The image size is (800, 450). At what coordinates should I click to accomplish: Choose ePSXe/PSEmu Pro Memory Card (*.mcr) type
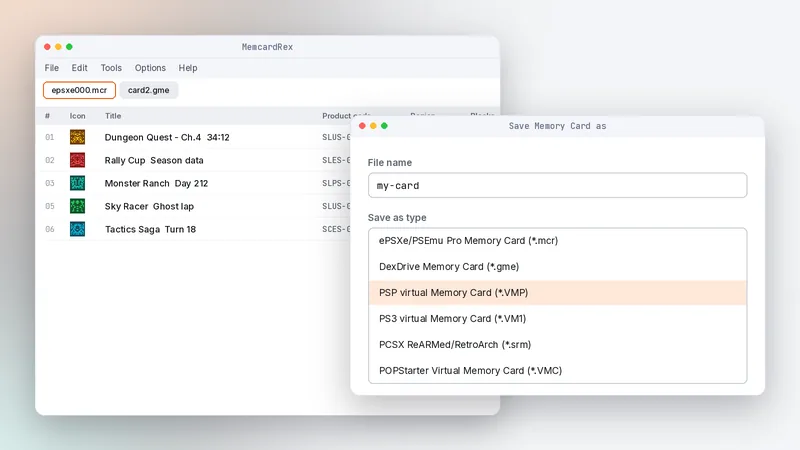tap(557, 240)
